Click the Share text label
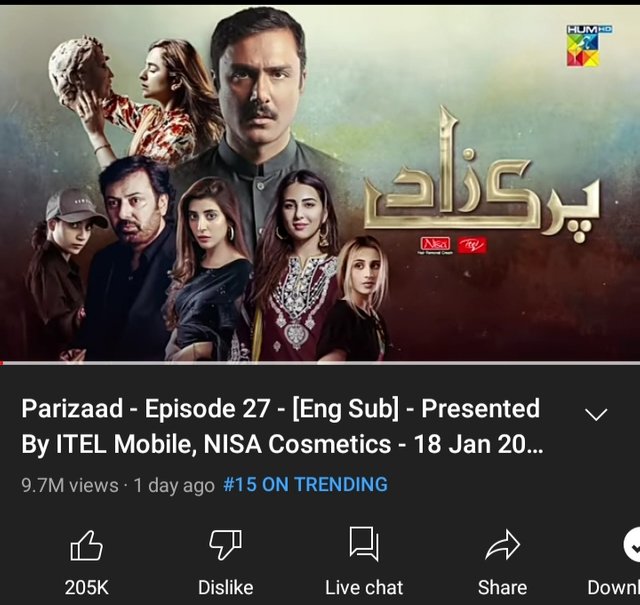This screenshot has width=640, height=605. (x=502, y=587)
